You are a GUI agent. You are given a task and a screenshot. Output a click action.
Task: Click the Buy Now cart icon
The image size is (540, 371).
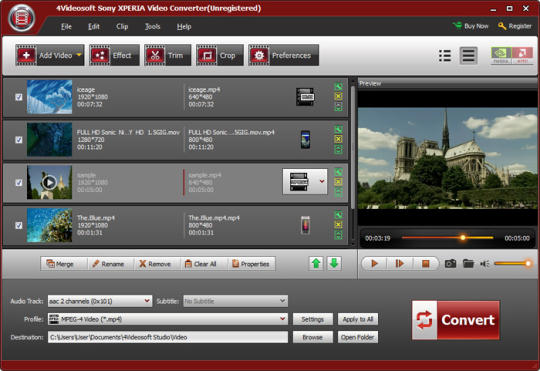pos(457,25)
